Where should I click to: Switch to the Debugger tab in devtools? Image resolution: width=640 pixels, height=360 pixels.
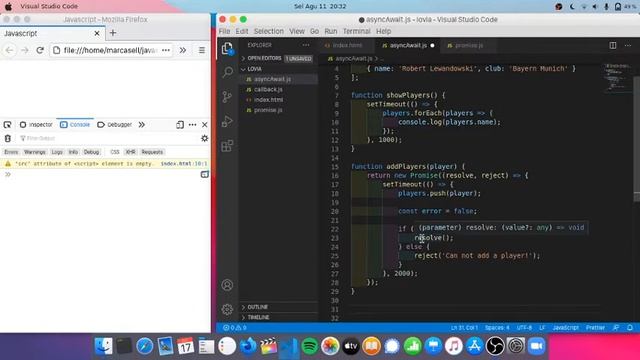[x=115, y=124]
